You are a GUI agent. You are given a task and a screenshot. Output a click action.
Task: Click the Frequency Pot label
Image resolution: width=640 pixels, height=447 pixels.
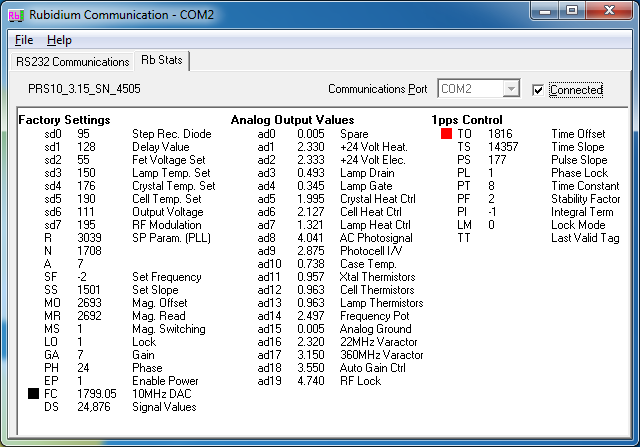pos(375,316)
